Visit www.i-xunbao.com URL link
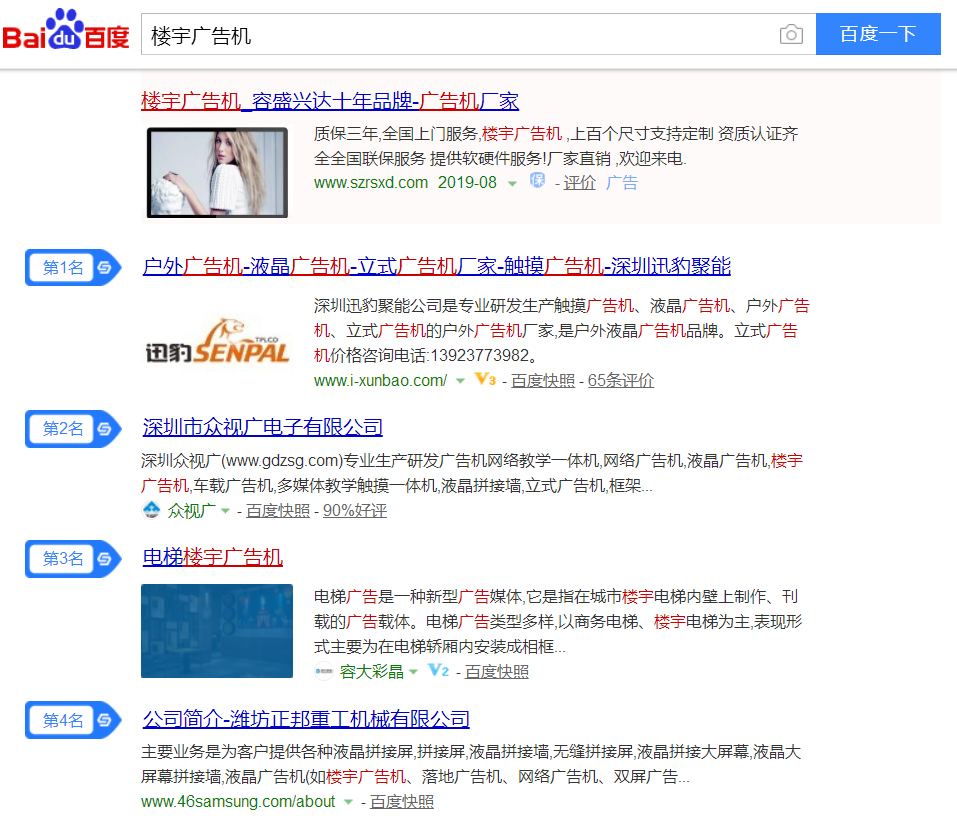957x830 pixels. (380, 380)
